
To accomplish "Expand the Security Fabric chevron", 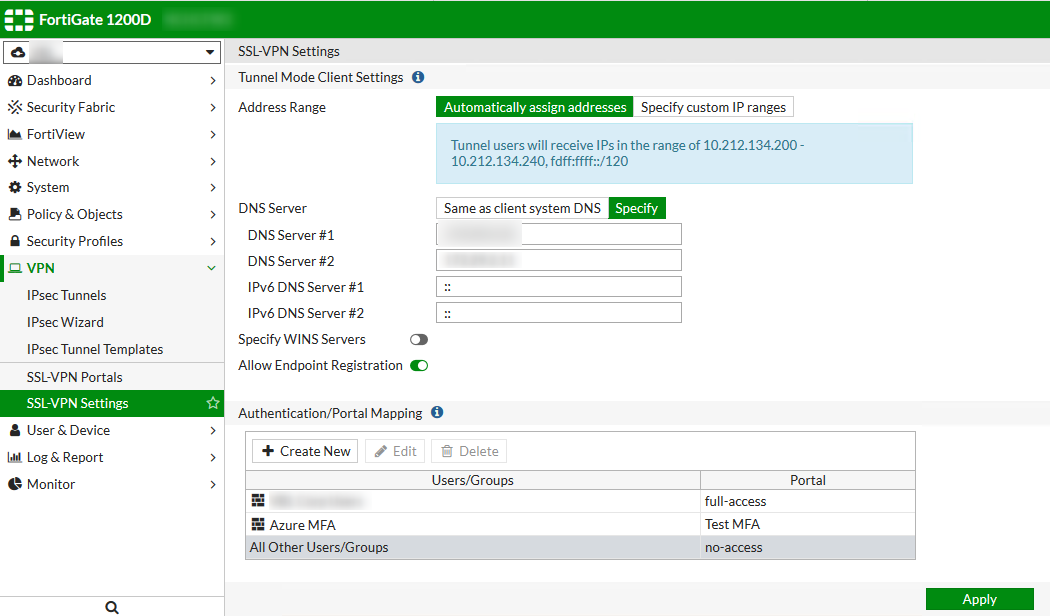I will [x=213, y=107].
